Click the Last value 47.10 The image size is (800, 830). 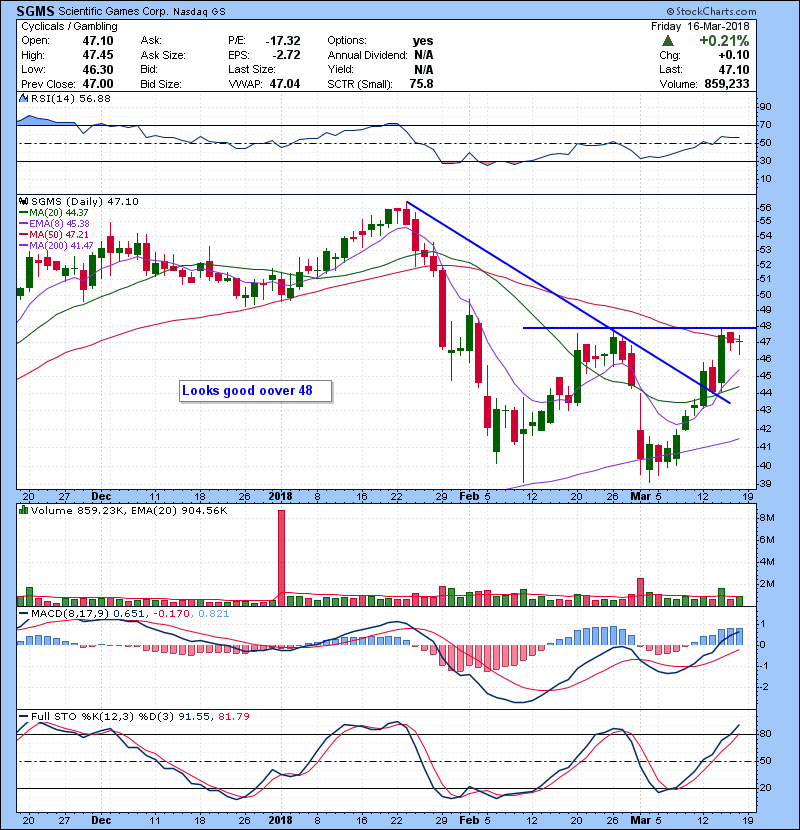(x=734, y=69)
